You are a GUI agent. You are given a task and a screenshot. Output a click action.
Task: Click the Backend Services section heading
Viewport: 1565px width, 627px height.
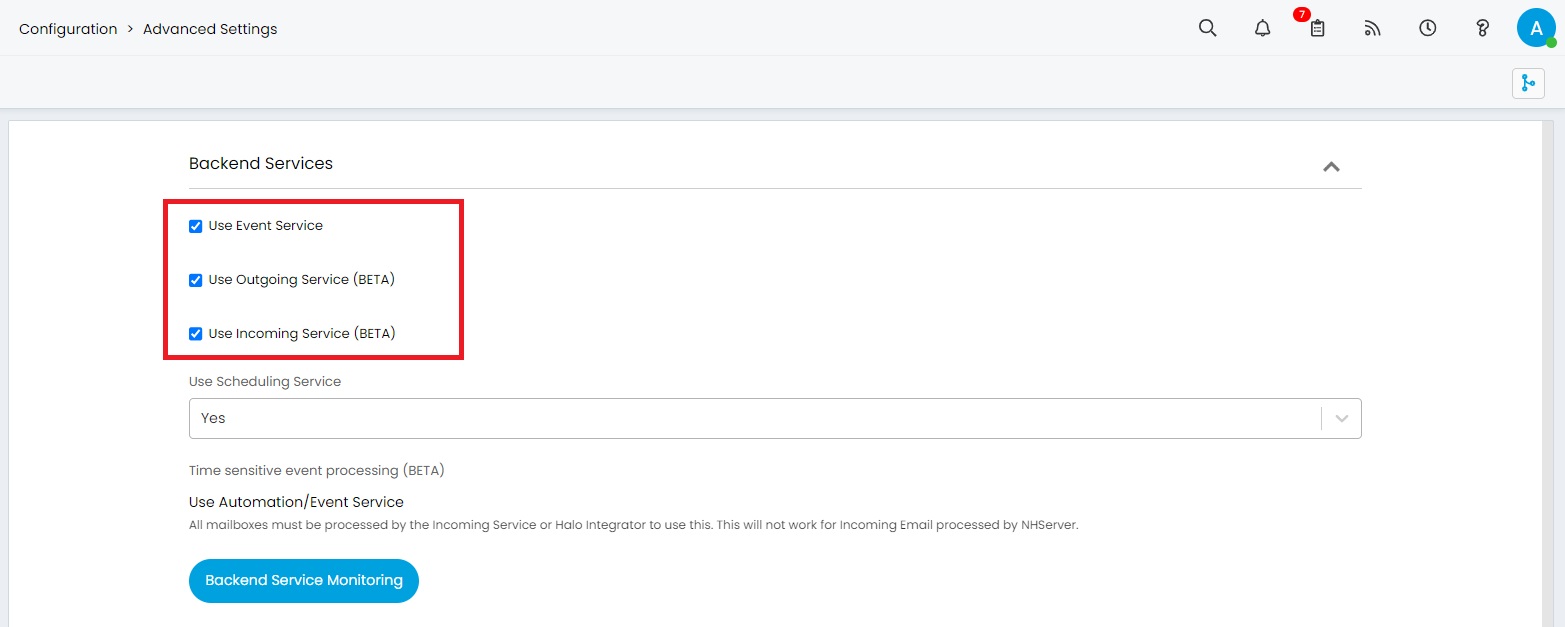[261, 163]
